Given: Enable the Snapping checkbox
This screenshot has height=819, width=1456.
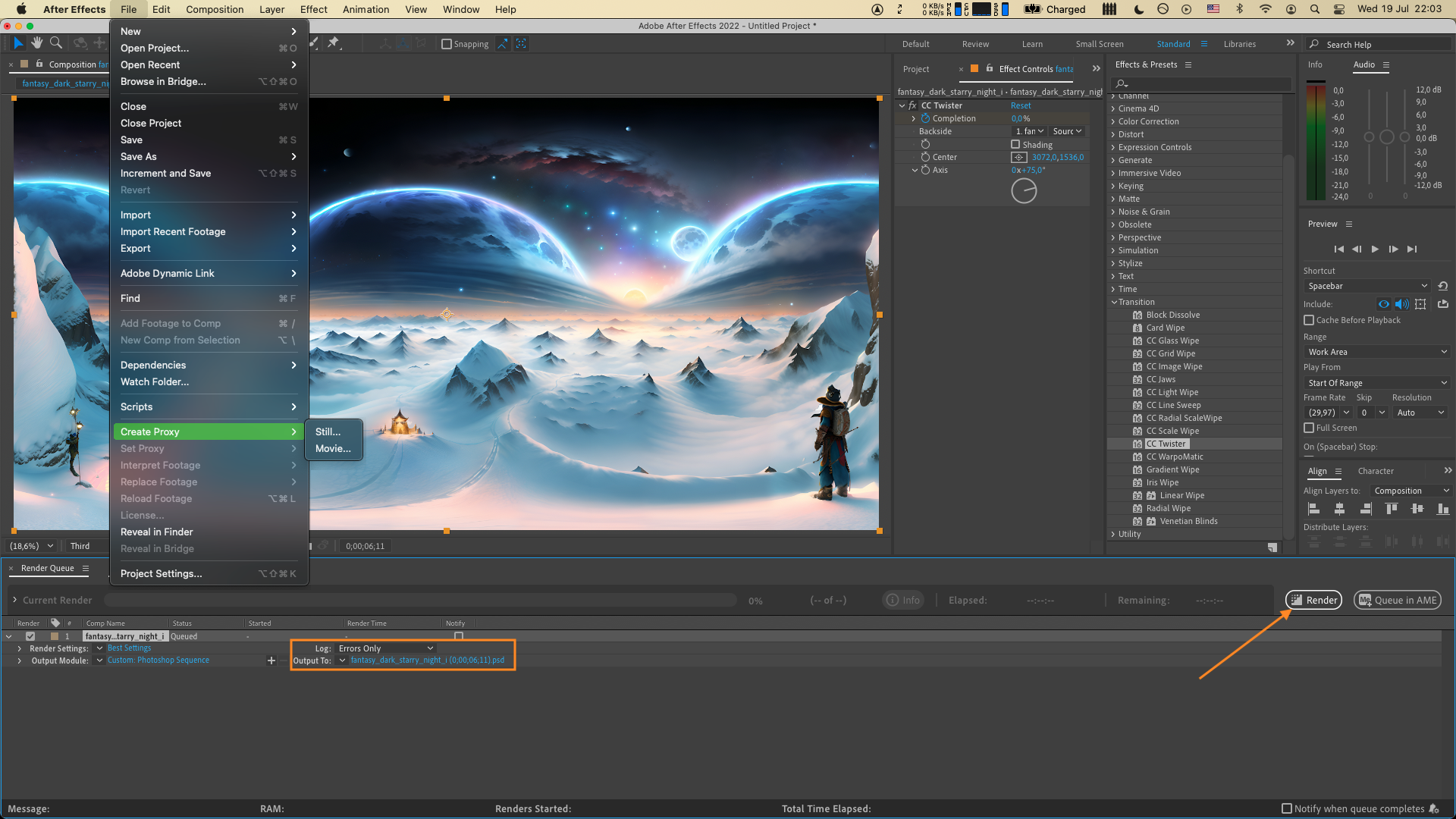Looking at the screenshot, I should click(447, 44).
